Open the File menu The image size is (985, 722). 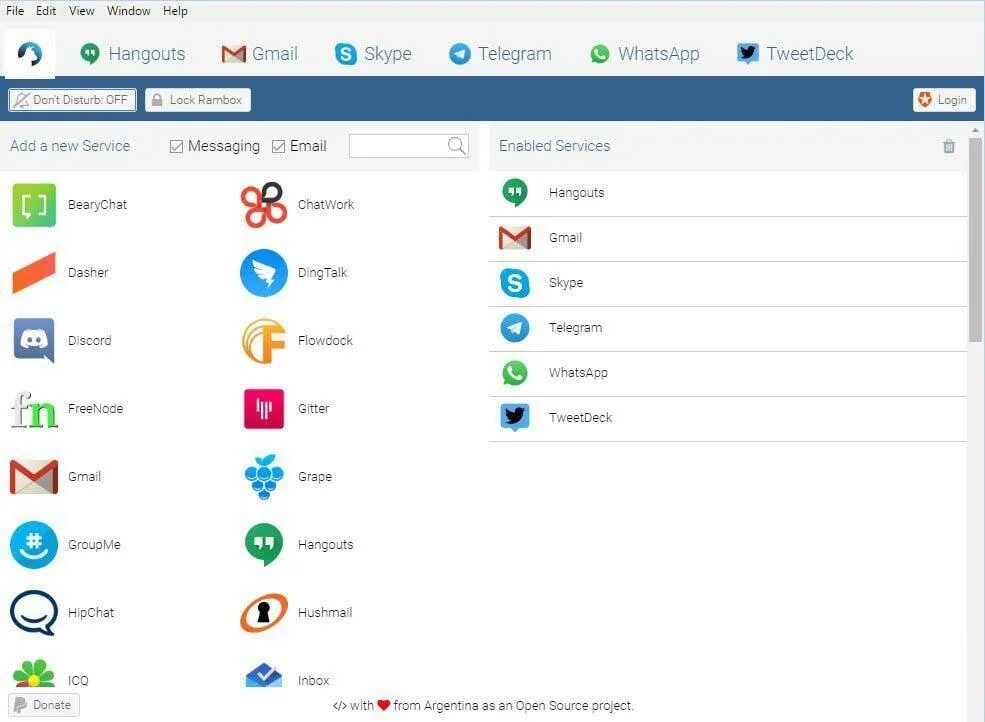coord(14,11)
